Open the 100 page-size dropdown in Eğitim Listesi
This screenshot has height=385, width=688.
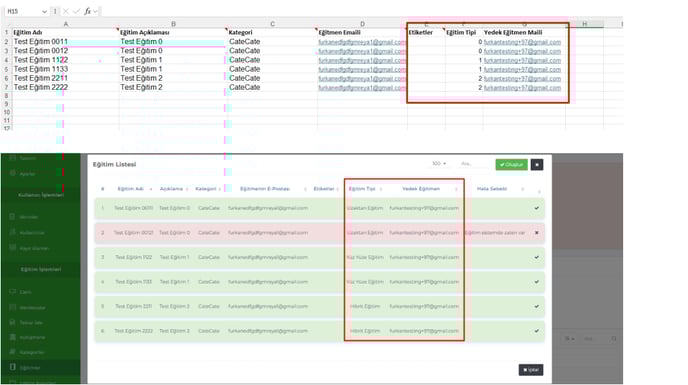[439, 164]
